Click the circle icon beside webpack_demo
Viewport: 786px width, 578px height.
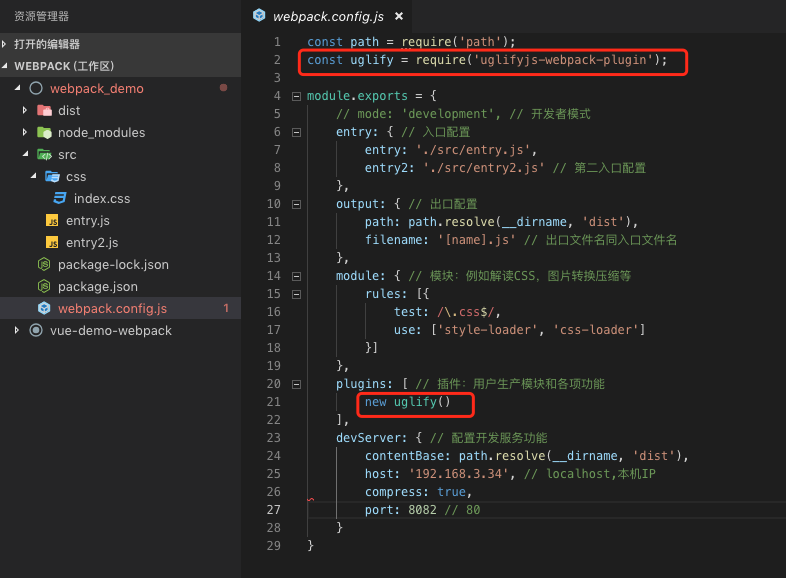click(x=36, y=88)
